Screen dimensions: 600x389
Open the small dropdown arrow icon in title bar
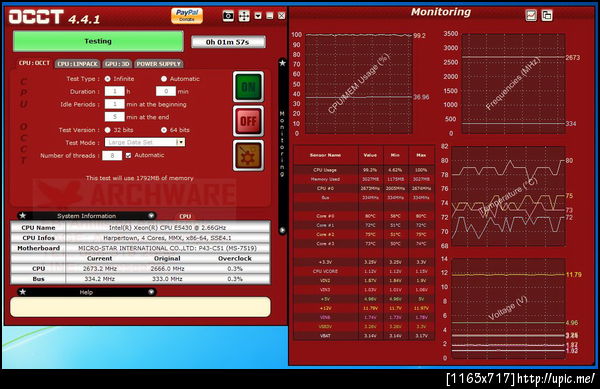pyautogui.click(x=258, y=16)
